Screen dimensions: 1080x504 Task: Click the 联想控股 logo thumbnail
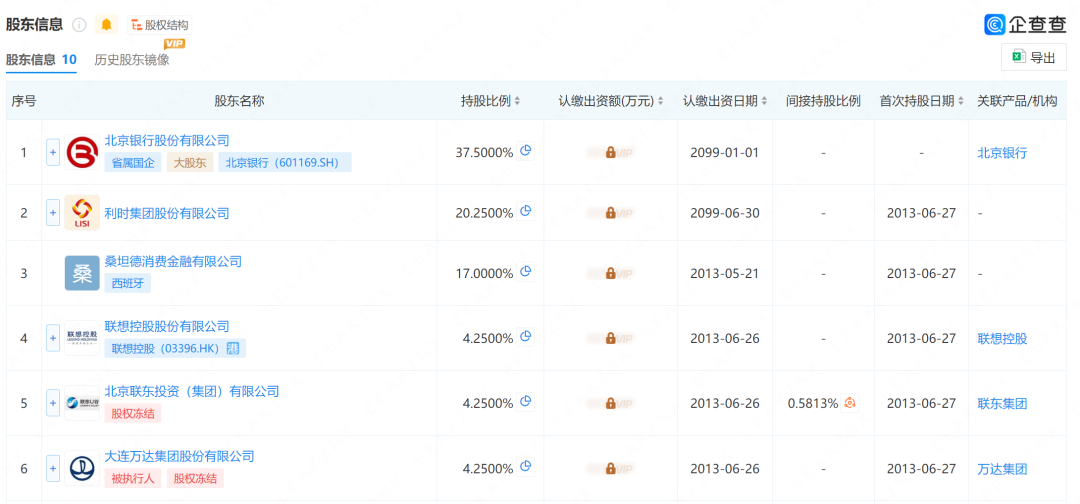click(82, 338)
